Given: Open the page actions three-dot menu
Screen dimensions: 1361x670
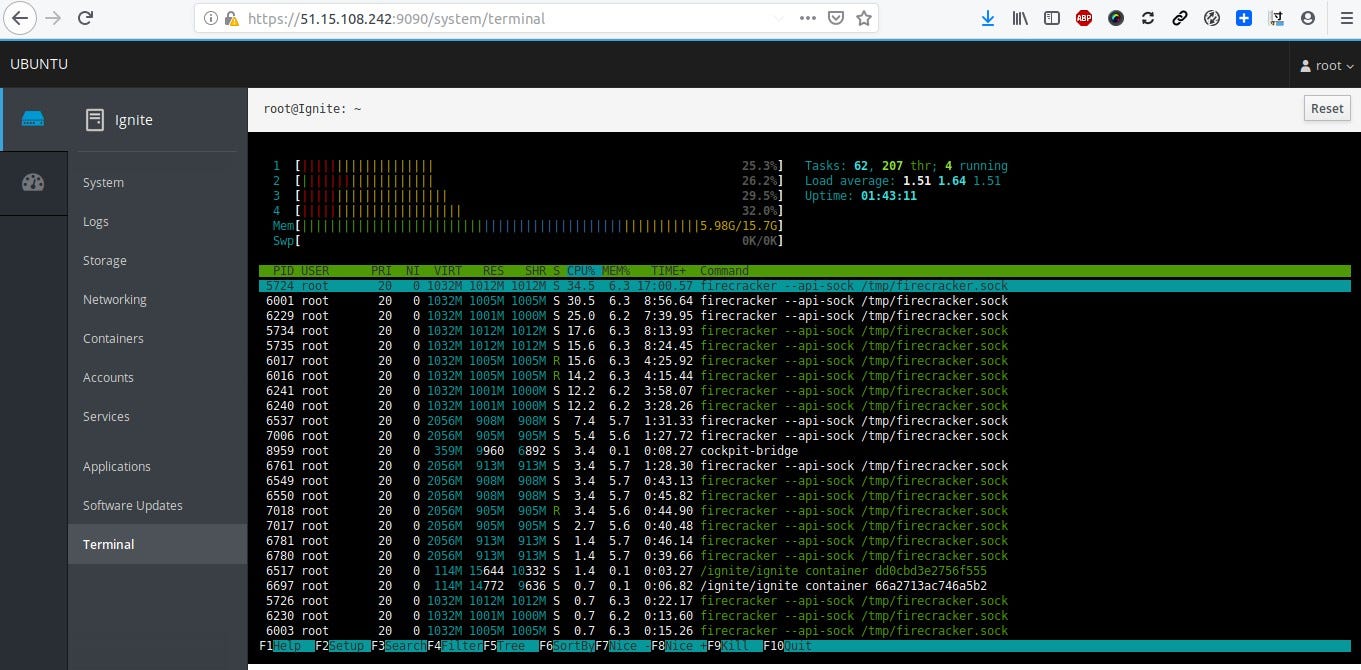Looking at the screenshot, I should (x=808, y=18).
